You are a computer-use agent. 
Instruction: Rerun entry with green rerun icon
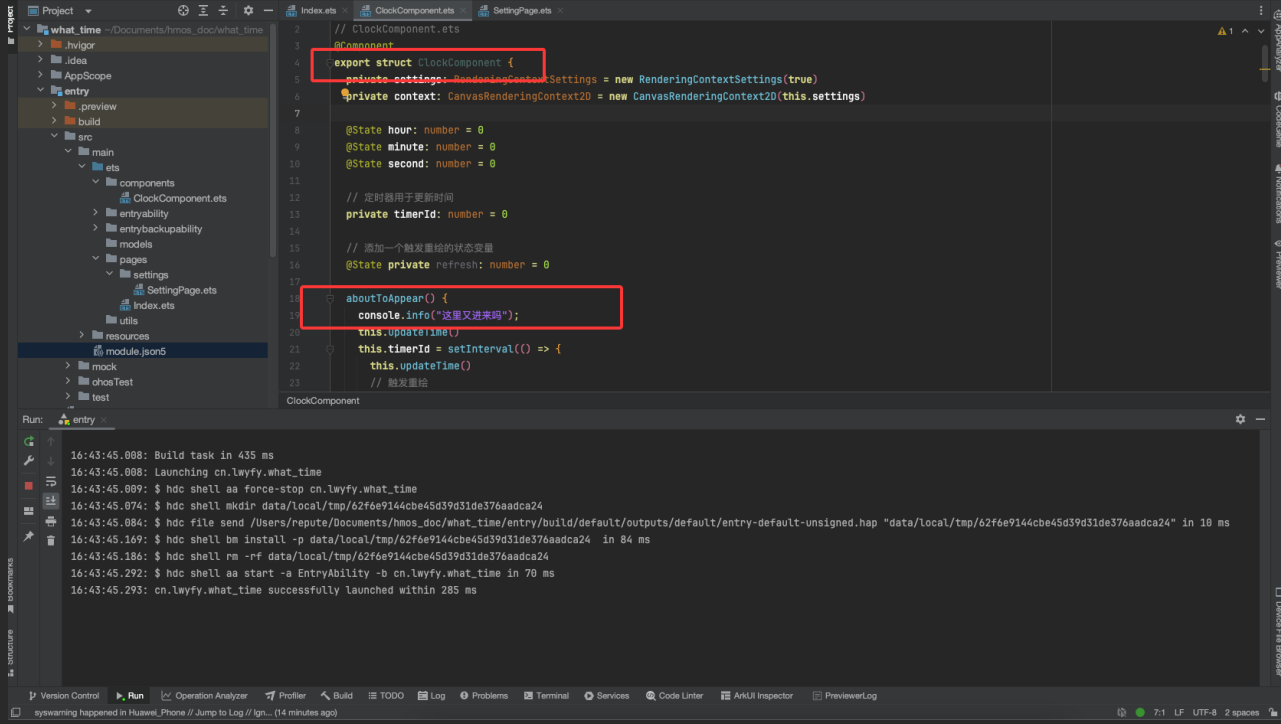(29, 441)
